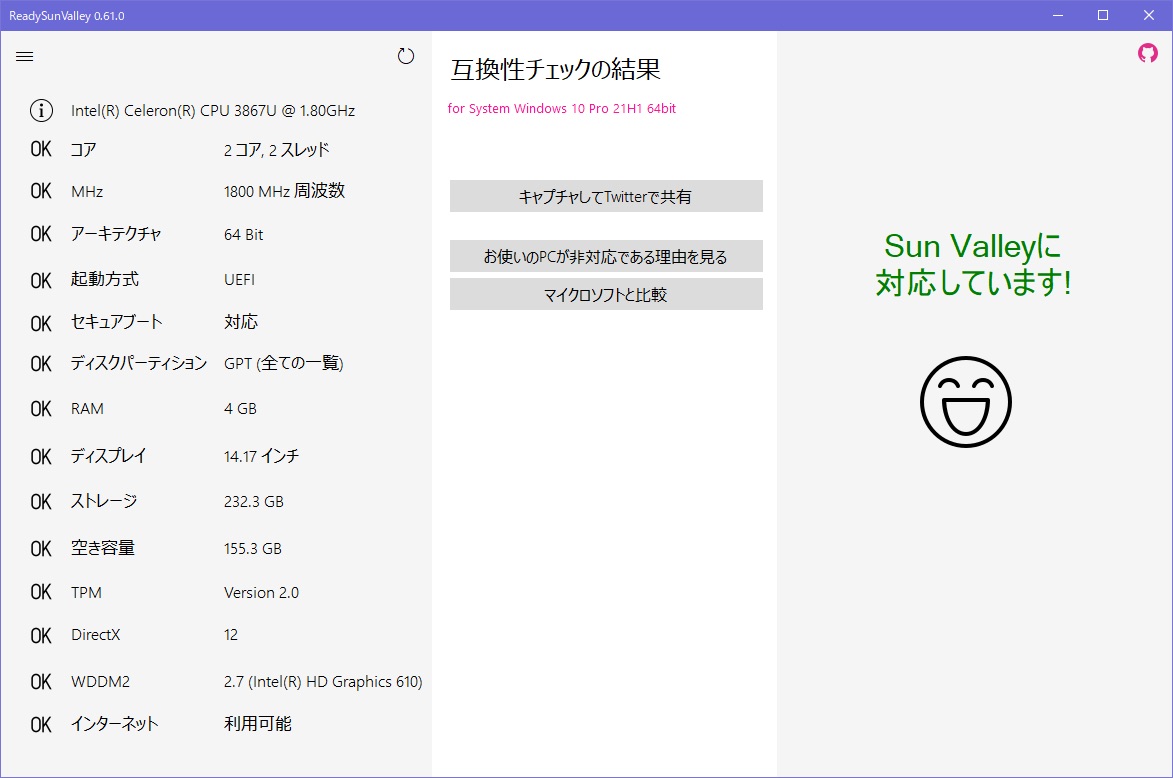Viewport: 1173px width, 778px height.
Task: Click the 1800 MHz 周波数 value
Action: 284,191
